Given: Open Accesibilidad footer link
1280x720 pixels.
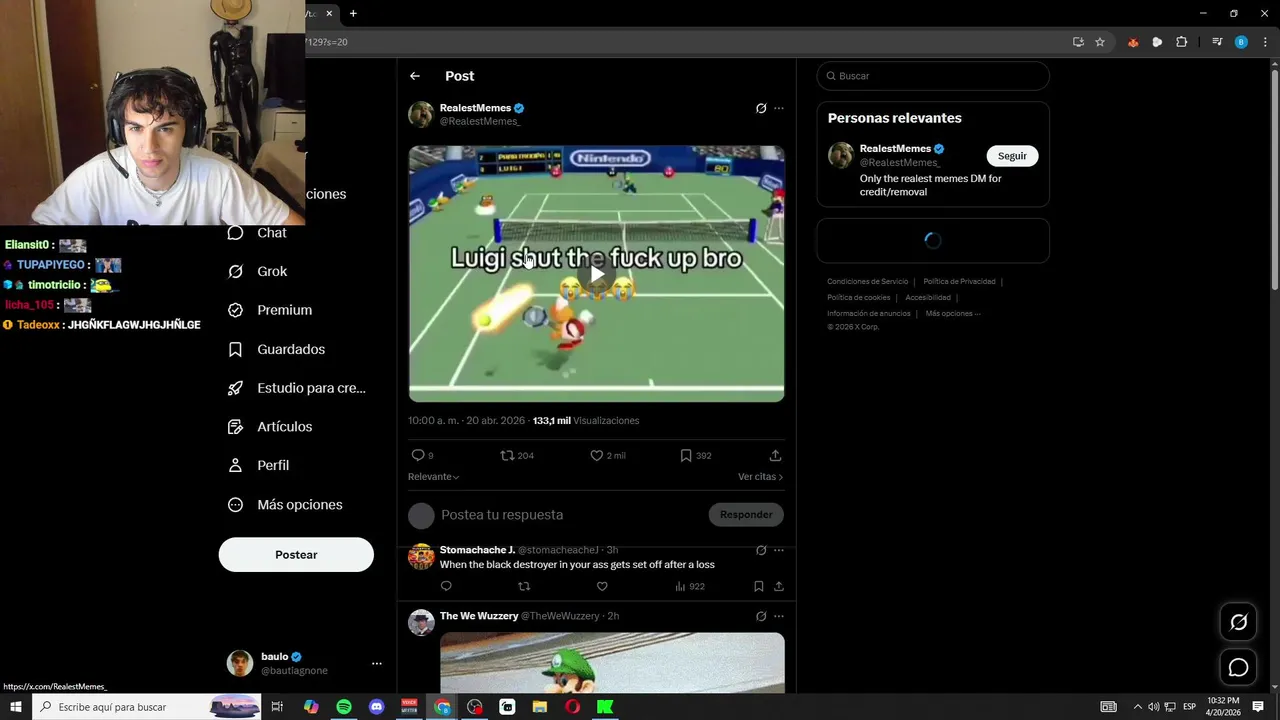Looking at the screenshot, I should (x=928, y=298).
